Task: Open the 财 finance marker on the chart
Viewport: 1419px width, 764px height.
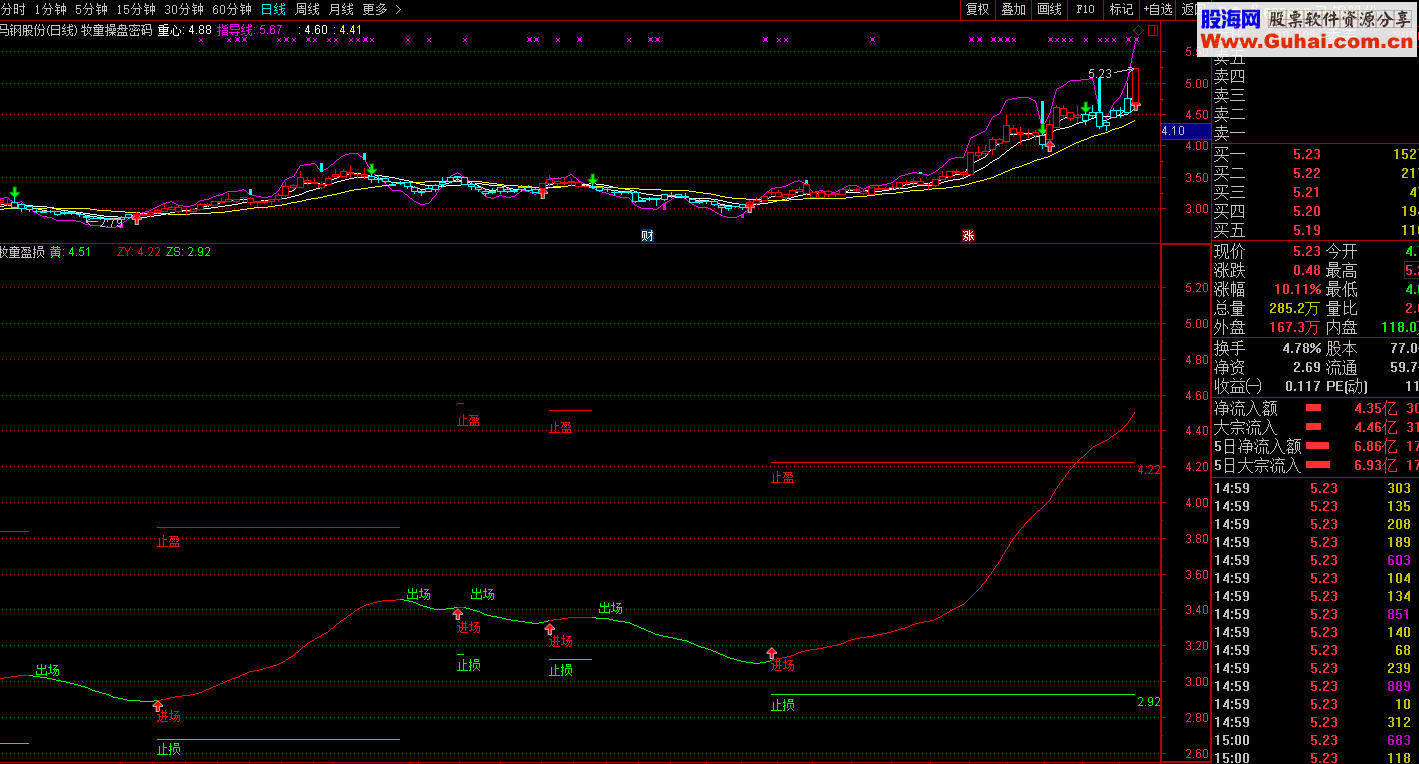Action: click(x=647, y=236)
